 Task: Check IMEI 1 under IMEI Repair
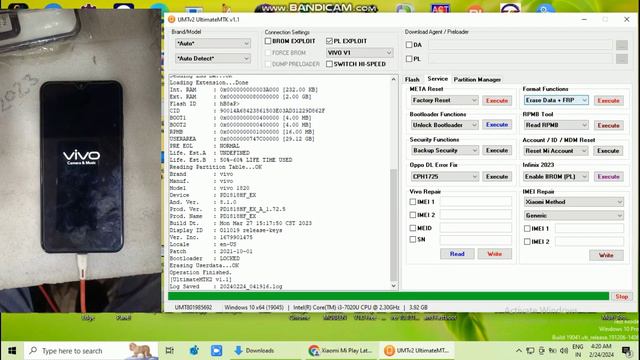click(x=527, y=229)
